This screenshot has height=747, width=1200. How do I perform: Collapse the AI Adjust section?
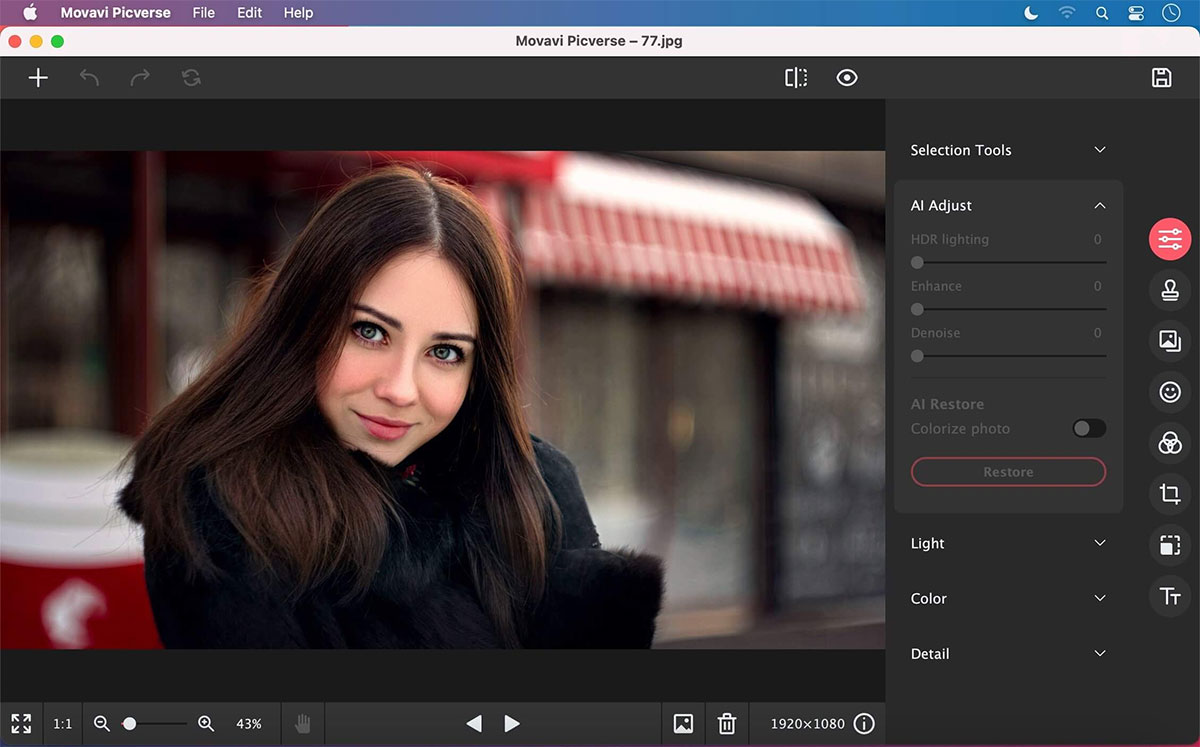[x=1008, y=205]
